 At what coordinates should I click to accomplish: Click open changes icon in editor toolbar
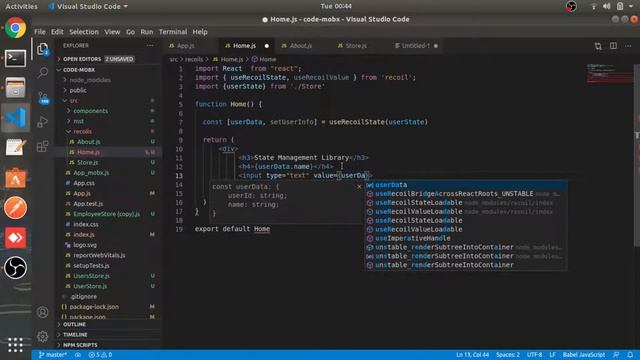[598, 46]
